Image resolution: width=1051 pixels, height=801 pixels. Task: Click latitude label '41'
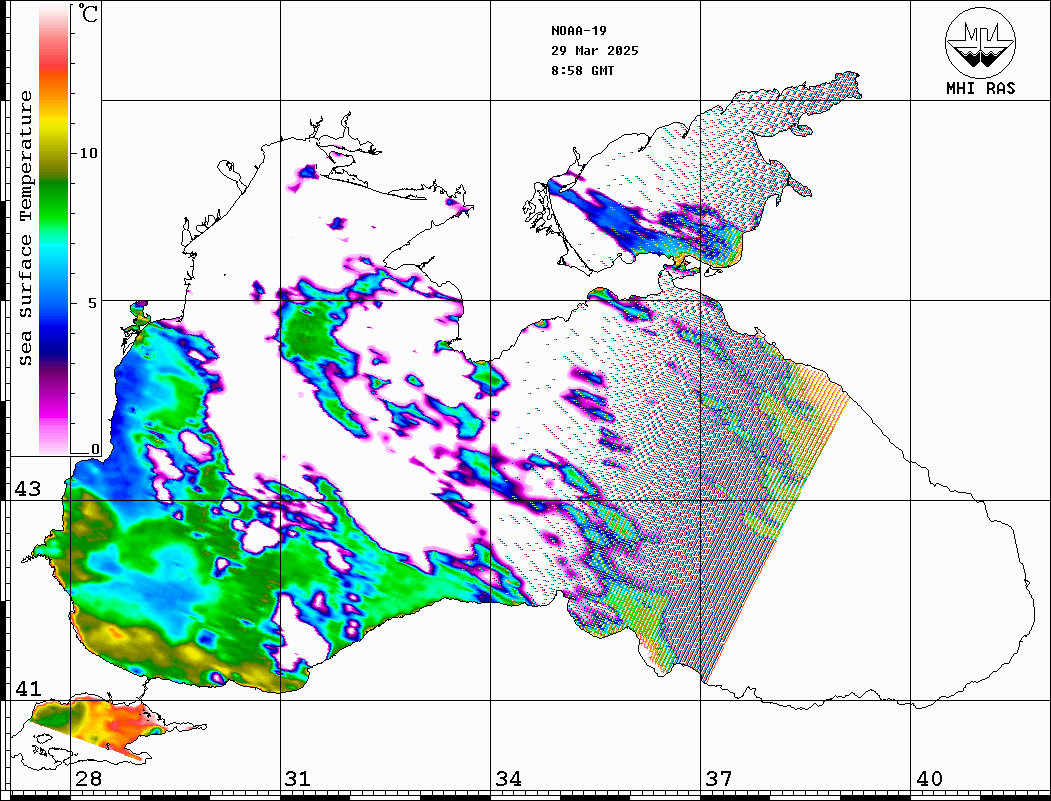point(27,688)
